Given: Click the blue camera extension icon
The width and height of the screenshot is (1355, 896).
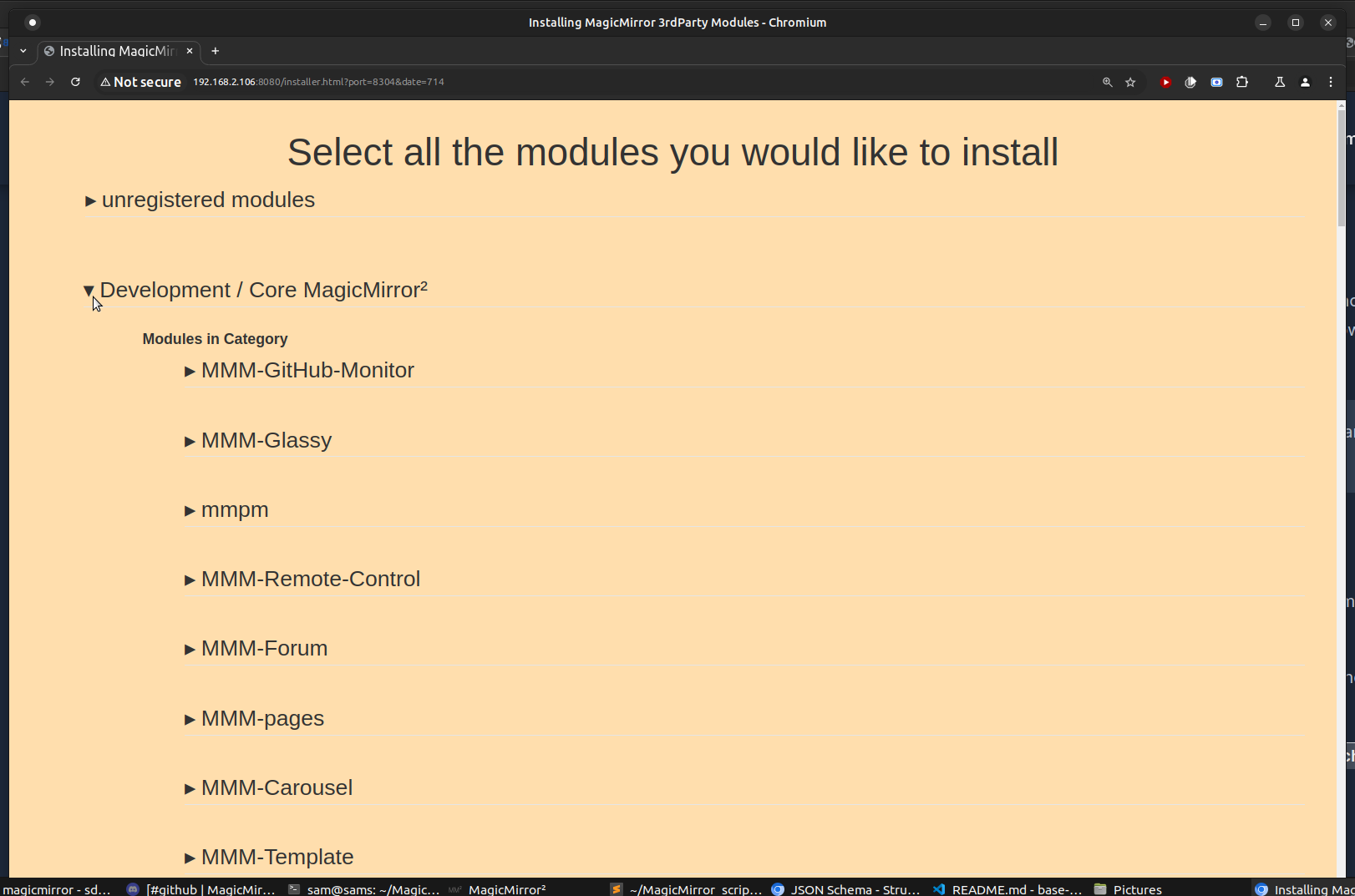Looking at the screenshot, I should pos(1216,82).
